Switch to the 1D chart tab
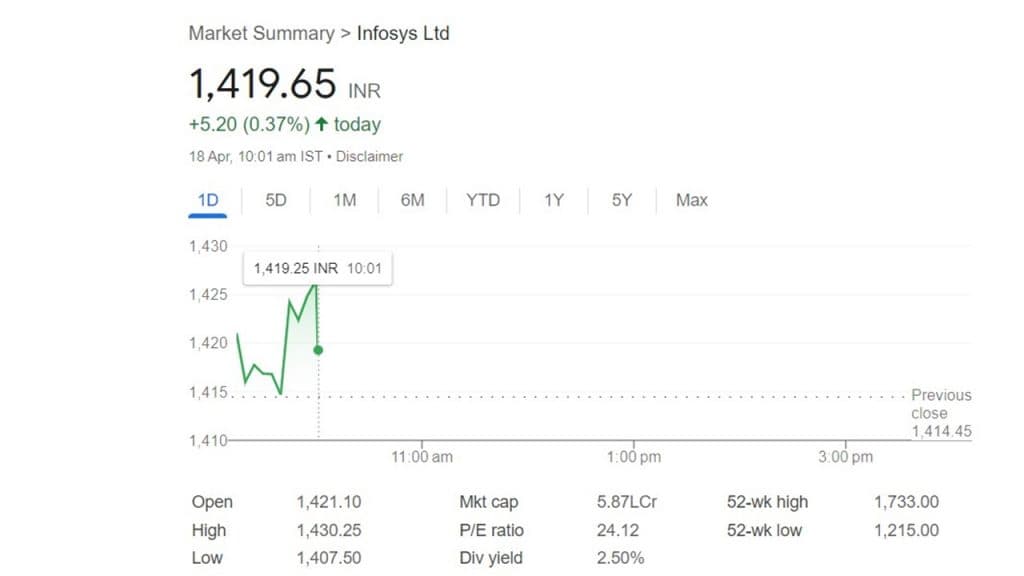 [207, 200]
